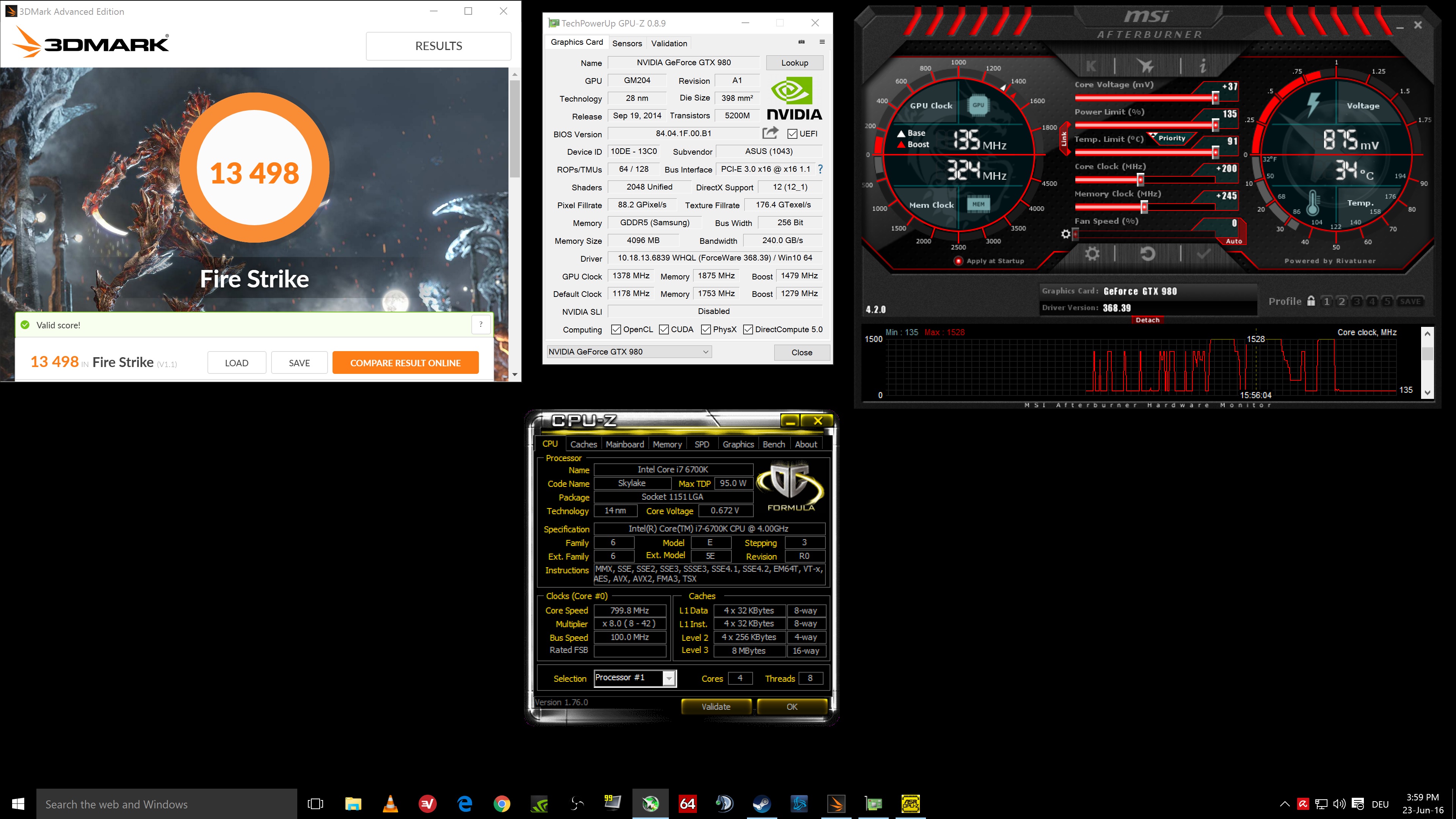The width and height of the screenshot is (1456, 819).
Task: Toggle the CUDA checkbox in GPU-Z
Action: click(x=664, y=329)
